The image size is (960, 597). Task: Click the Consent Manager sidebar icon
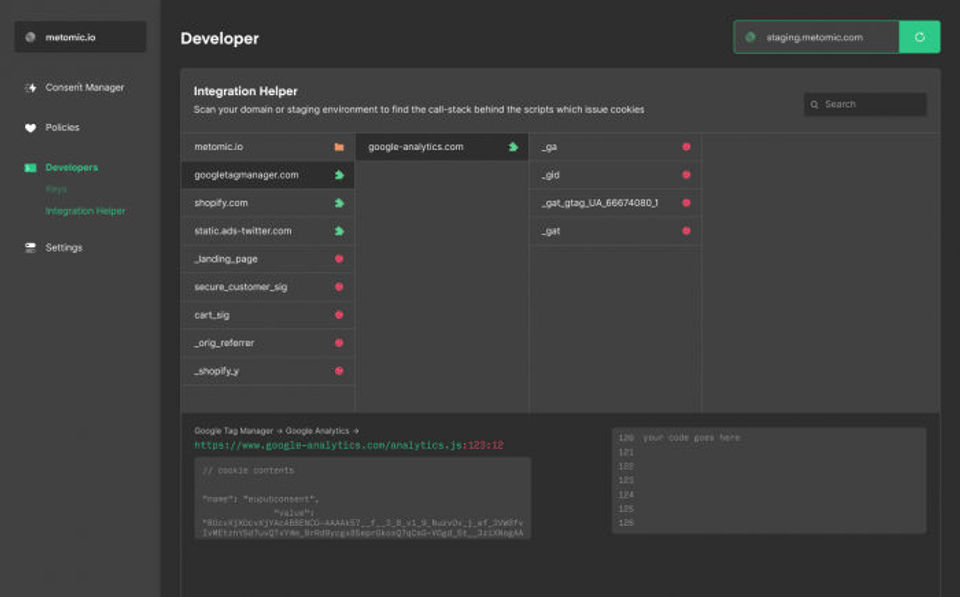(x=30, y=88)
